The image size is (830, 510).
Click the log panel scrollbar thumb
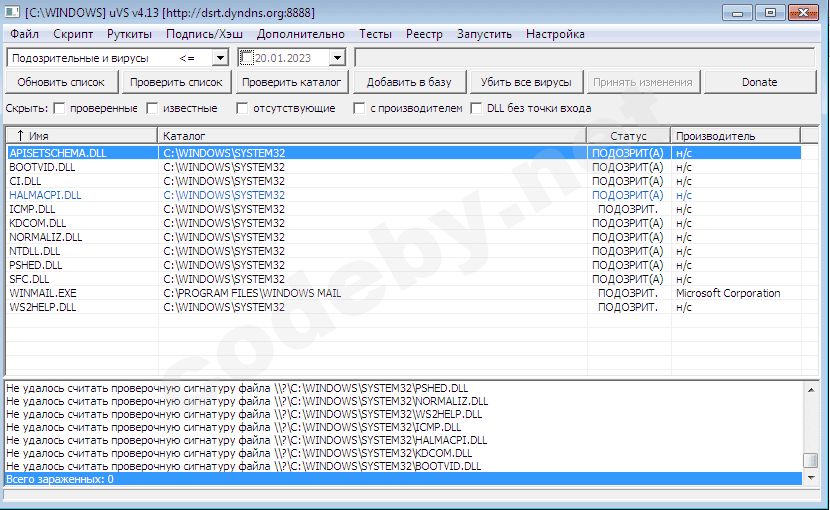click(811, 461)
